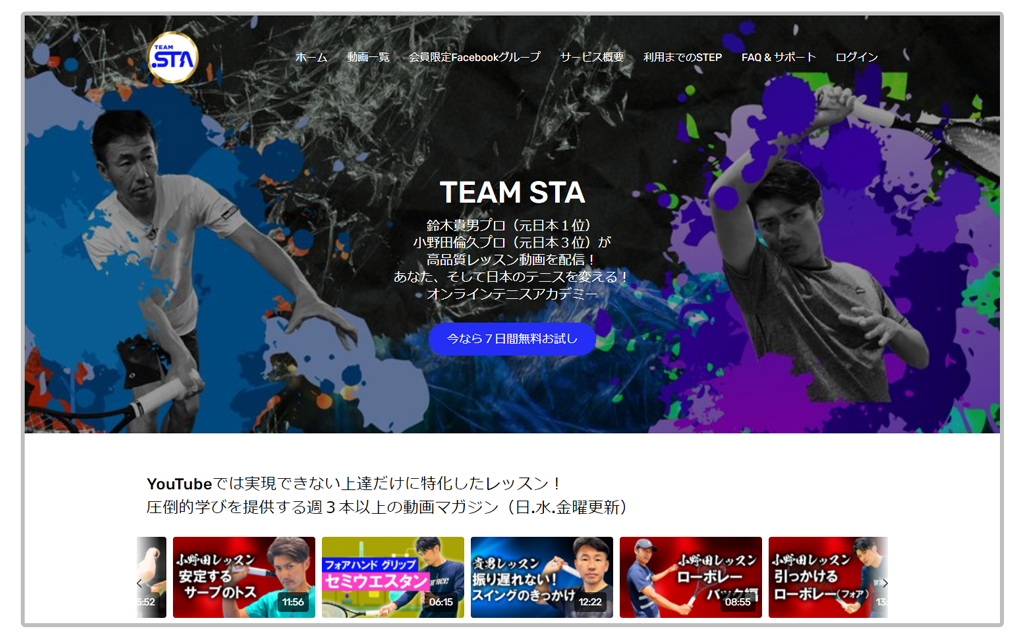The width and height of the screenshot is (1024, 638).
Task: Open 引っかけるローボレー(フォア) thumbnail
Action: point(825,577)
